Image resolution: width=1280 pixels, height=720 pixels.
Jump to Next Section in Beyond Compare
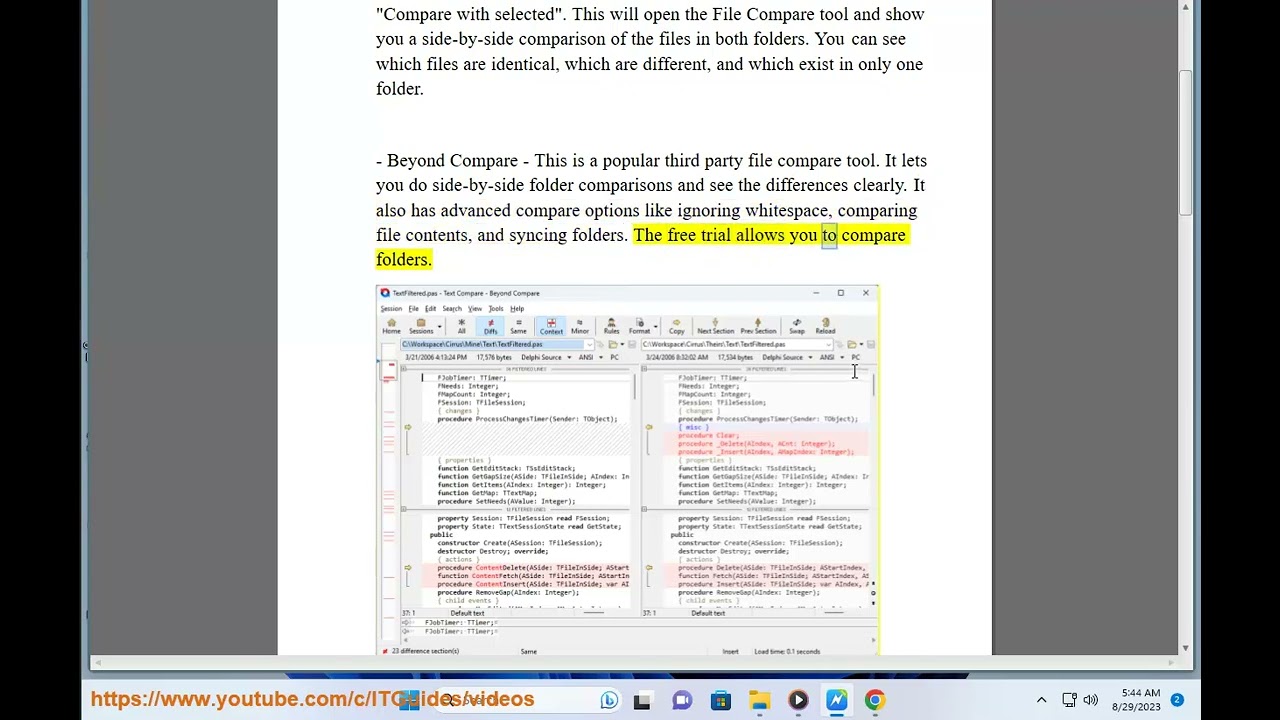coord(715,326)
